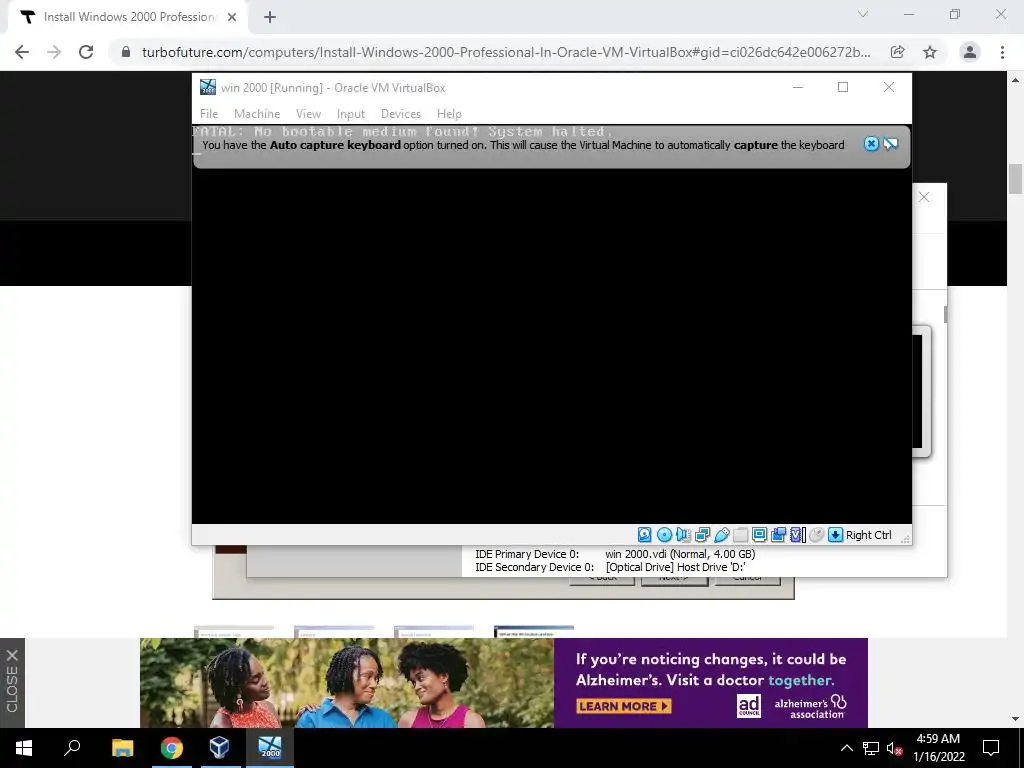
Task: Open the Devices menu
Action: tap(400, 114)
